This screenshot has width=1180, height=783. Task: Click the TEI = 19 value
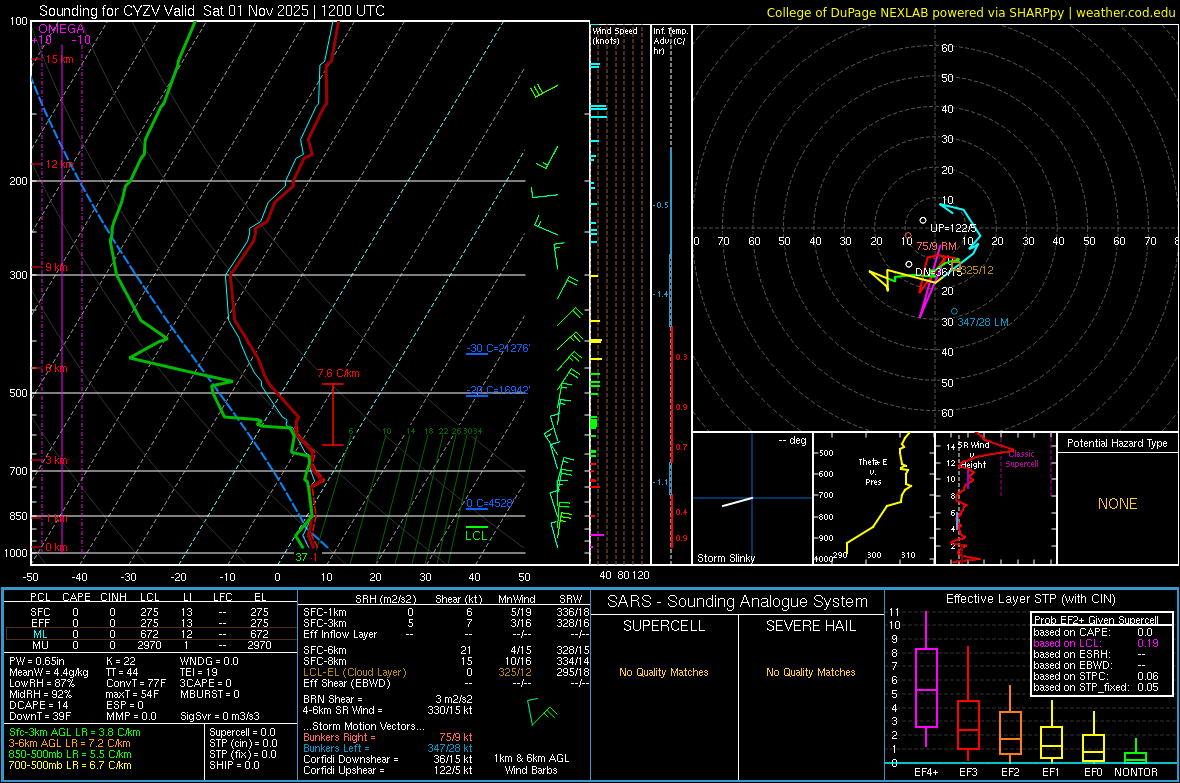199,672
